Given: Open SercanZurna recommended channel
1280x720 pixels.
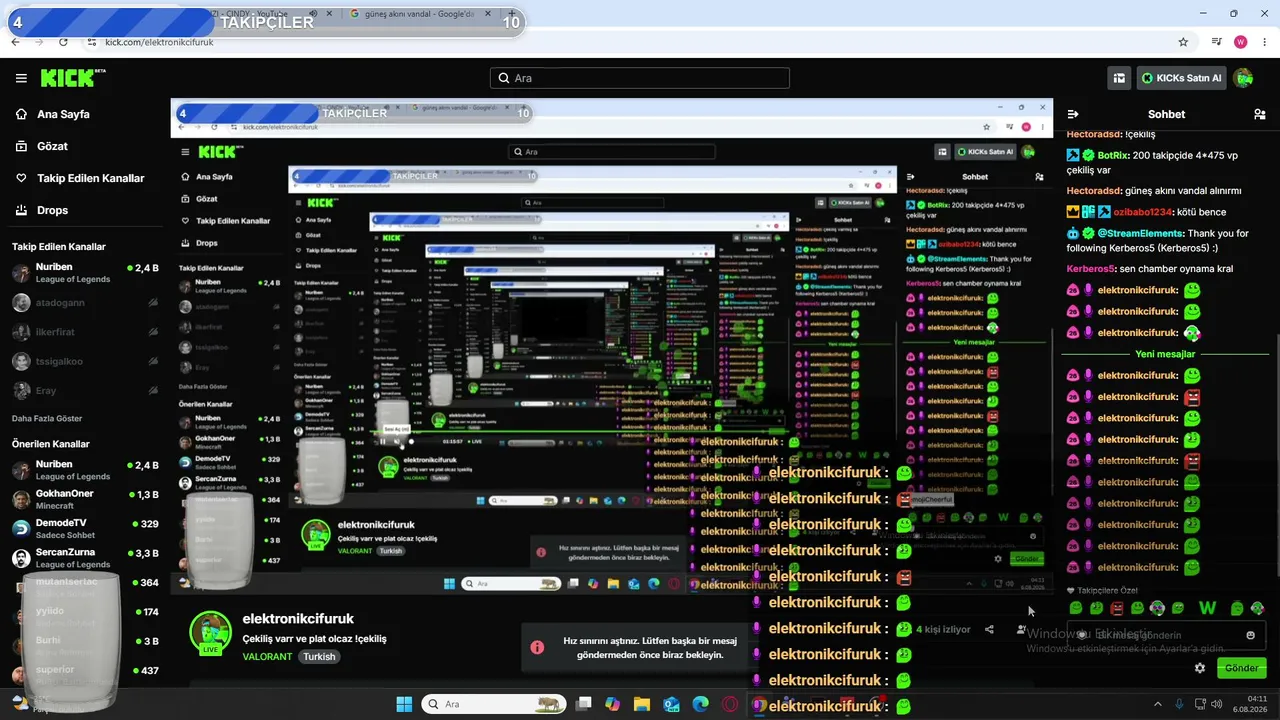Looking at the screenshot, I should (85, 557).
